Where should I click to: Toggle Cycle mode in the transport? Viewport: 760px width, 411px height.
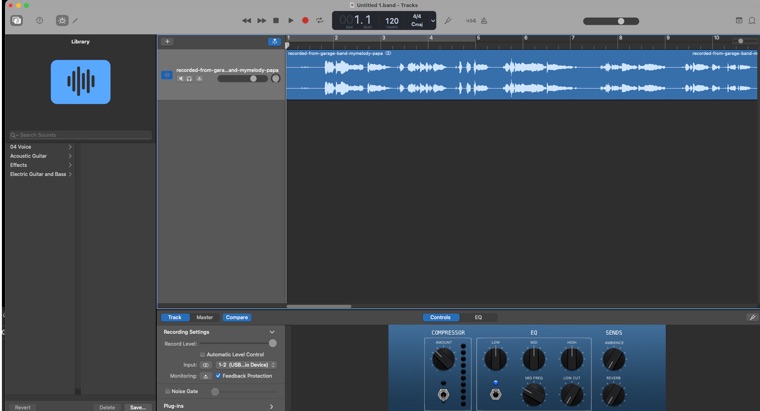pos(319,20)
